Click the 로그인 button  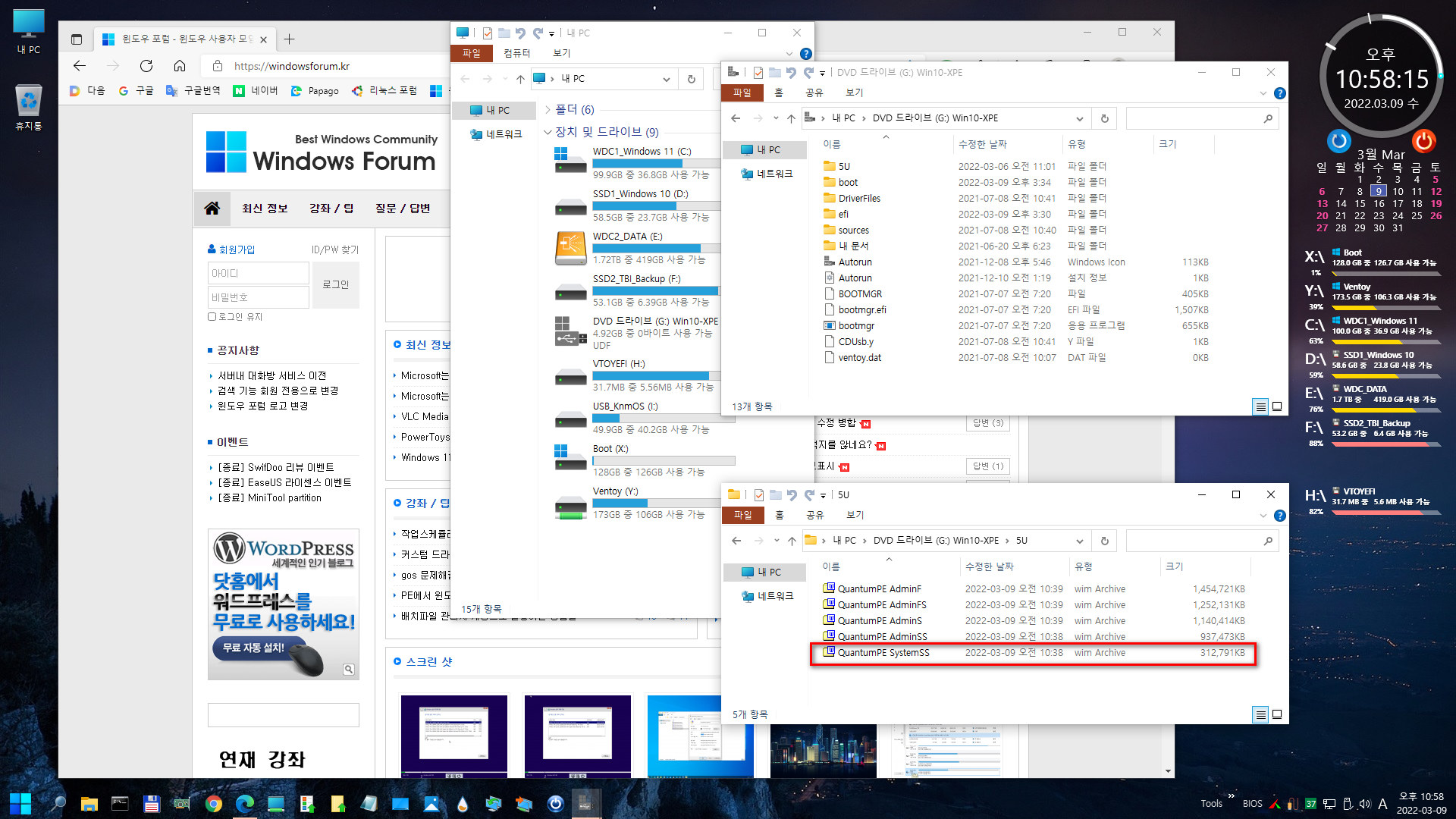[x=335, y=284]
